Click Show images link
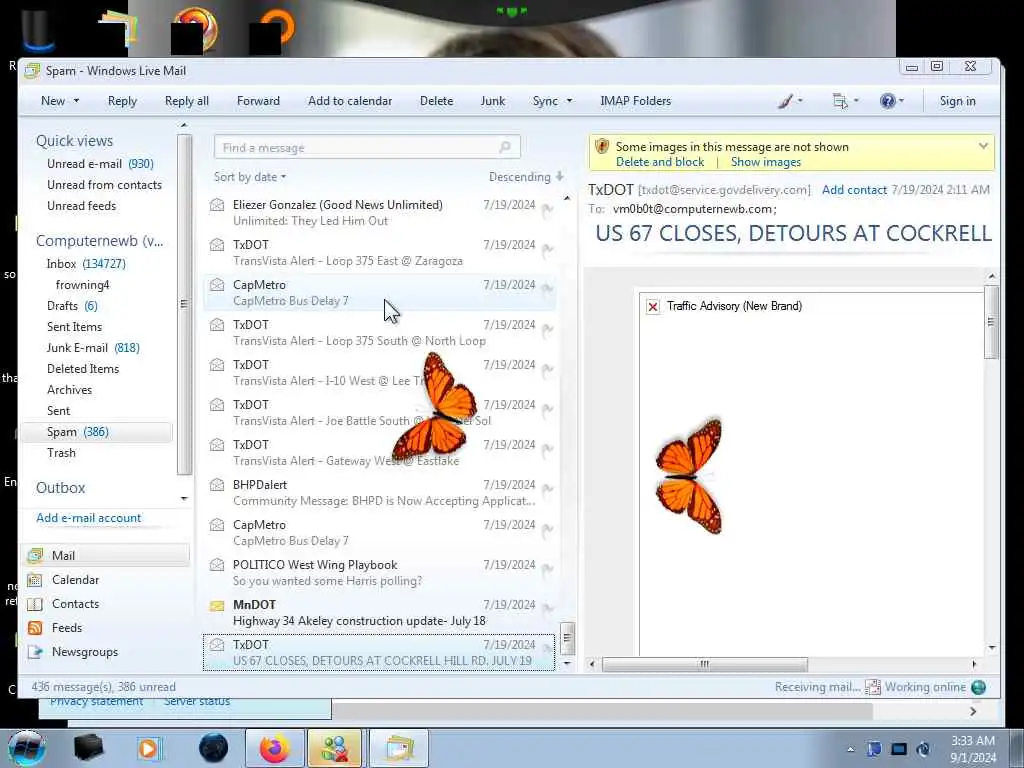This screenshot has width=1024, height=768. click(765, 162)
